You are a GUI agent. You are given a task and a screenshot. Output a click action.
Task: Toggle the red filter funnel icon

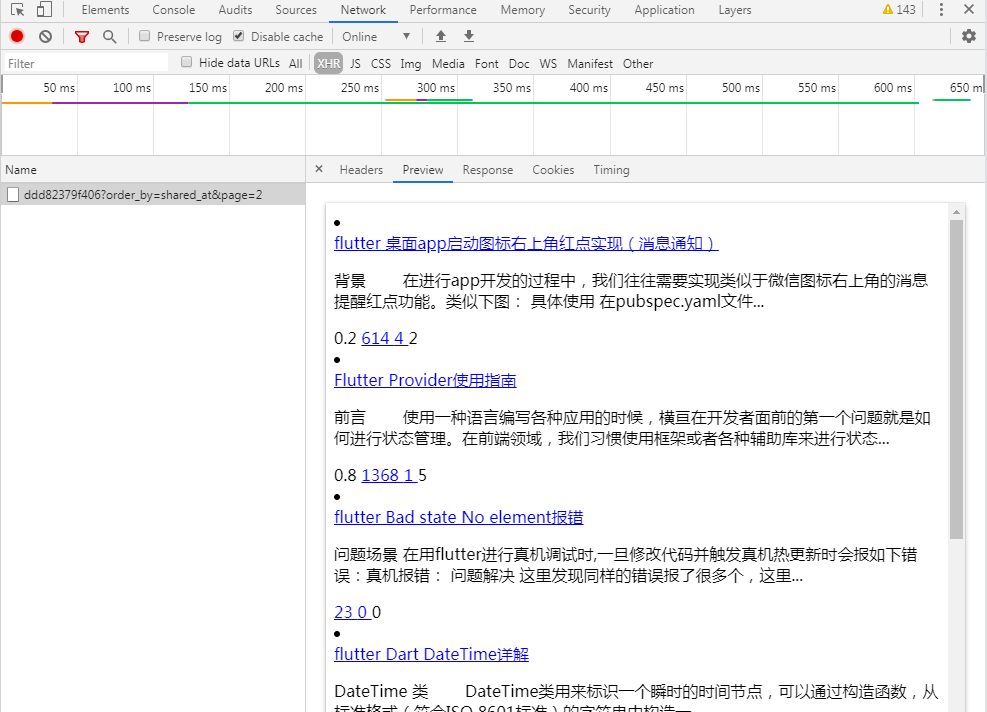point(82,37)
